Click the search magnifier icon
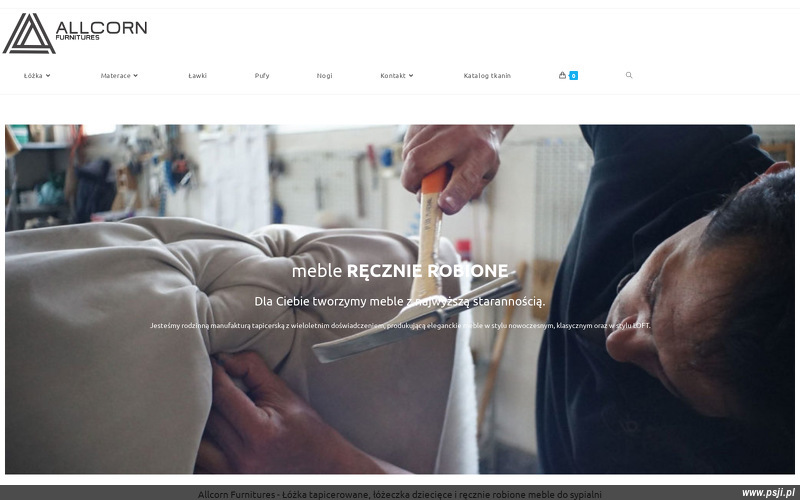The height and width of the screenshot is (500, 800). [x=629, y=75]
